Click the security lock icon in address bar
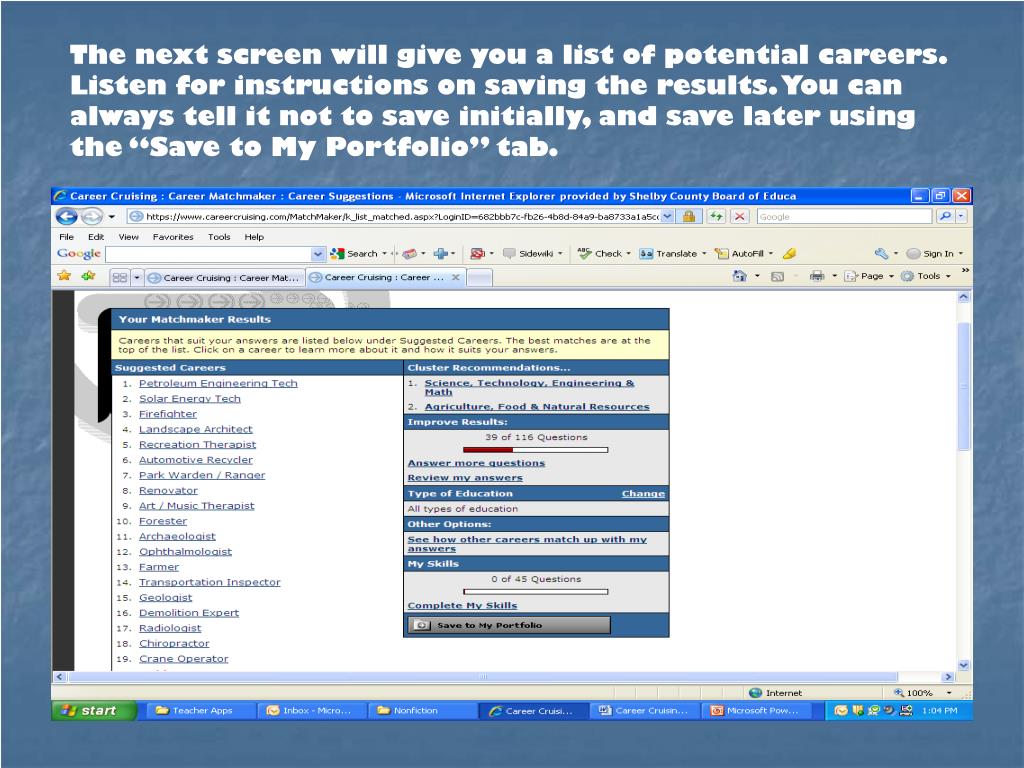This screenshot has height=768, width=1024. (688, 217)
